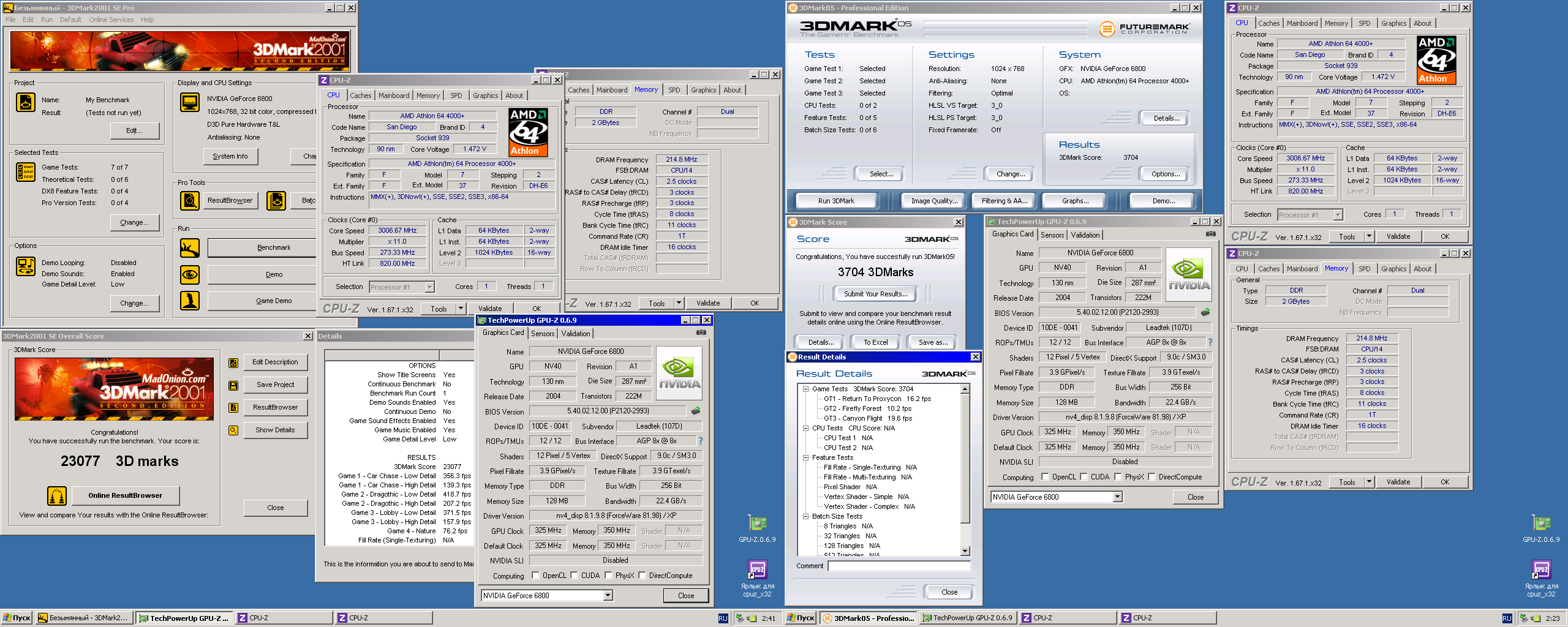Open Tools dropdown arrow in CPU-Z covering 3DMark2001

pos(461,309)
